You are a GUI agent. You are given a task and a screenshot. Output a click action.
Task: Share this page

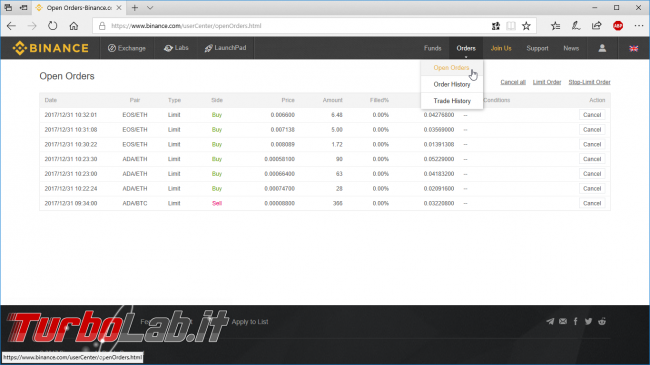[x=597, y=26]
